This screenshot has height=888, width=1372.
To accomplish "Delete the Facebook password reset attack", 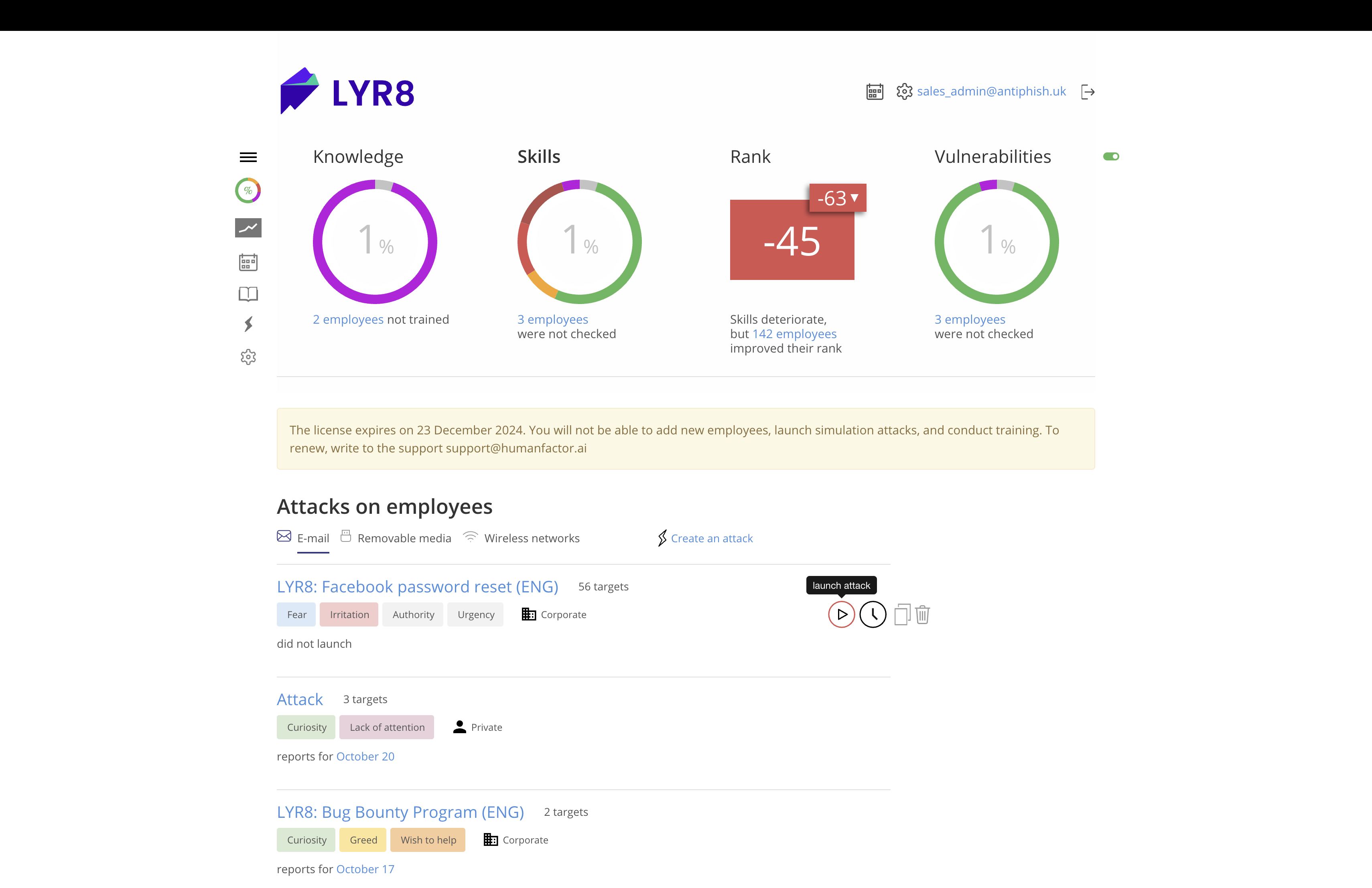I will [922, 614].
